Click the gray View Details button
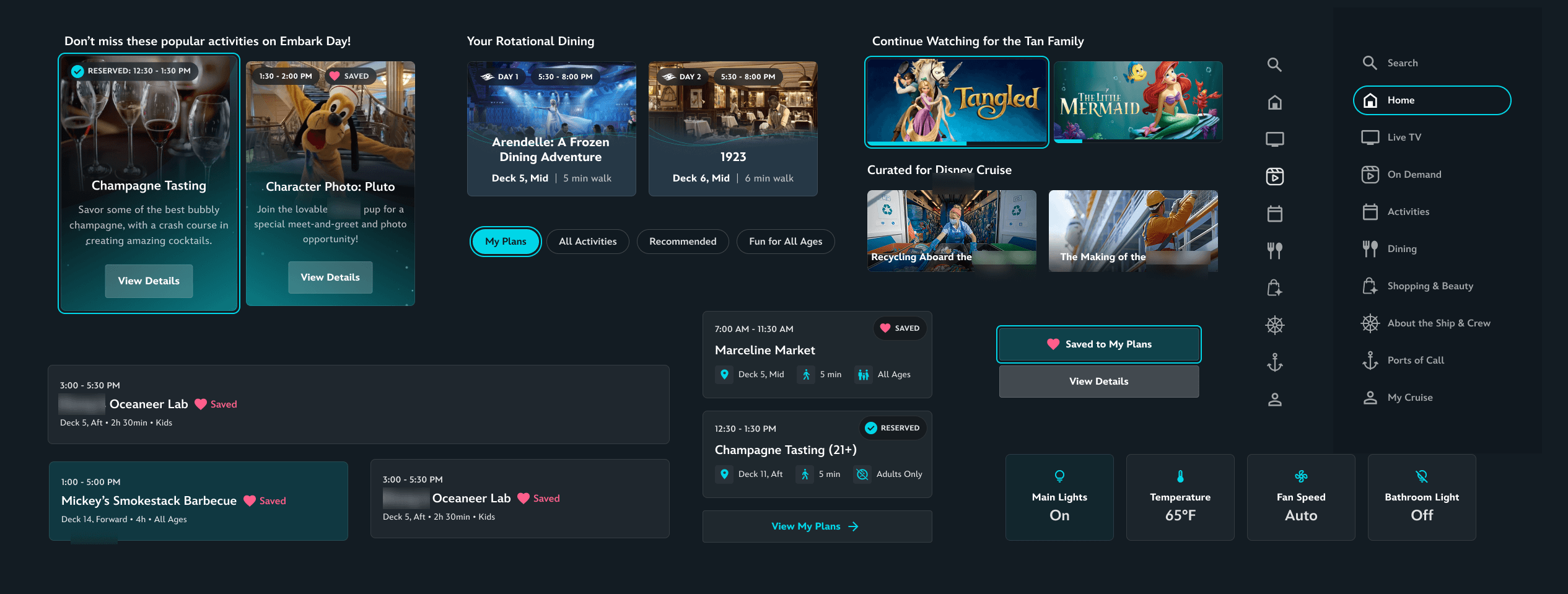1568x594 pixels. [x=1099, y=382]
